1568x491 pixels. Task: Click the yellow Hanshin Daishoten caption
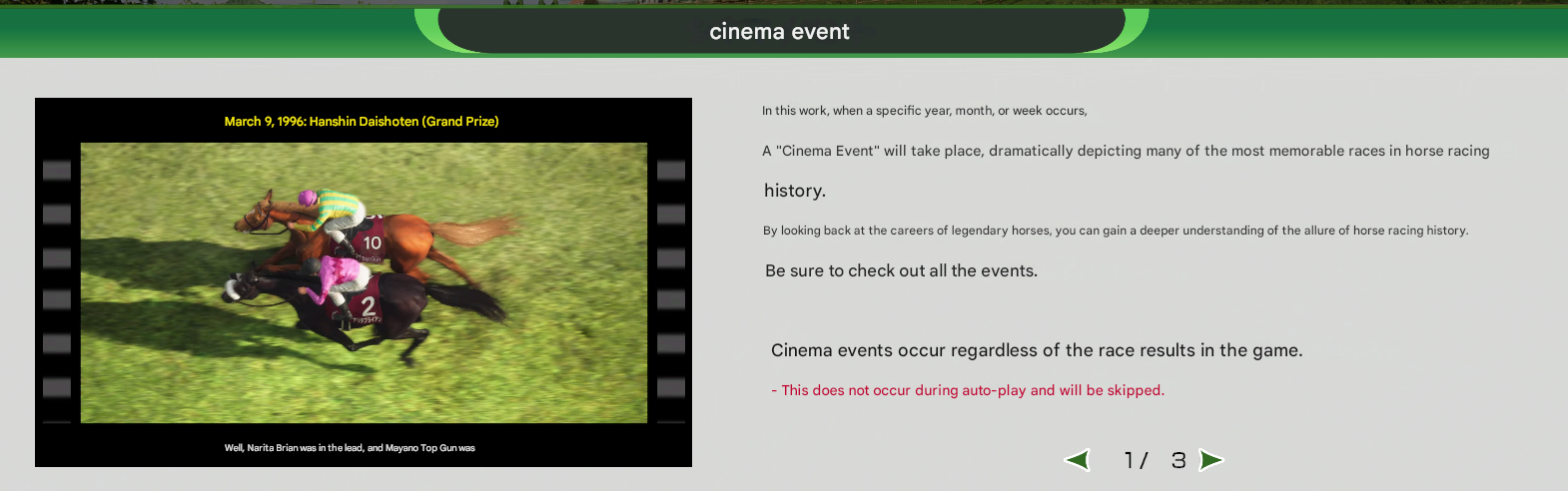362,121
